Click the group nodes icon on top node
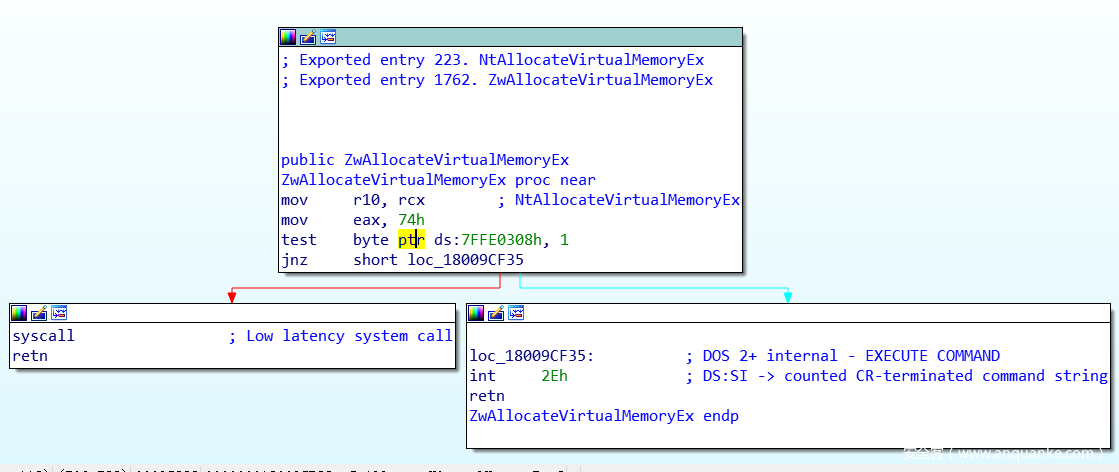Screen dimensions: 1119x472 [x=328, y=37]
